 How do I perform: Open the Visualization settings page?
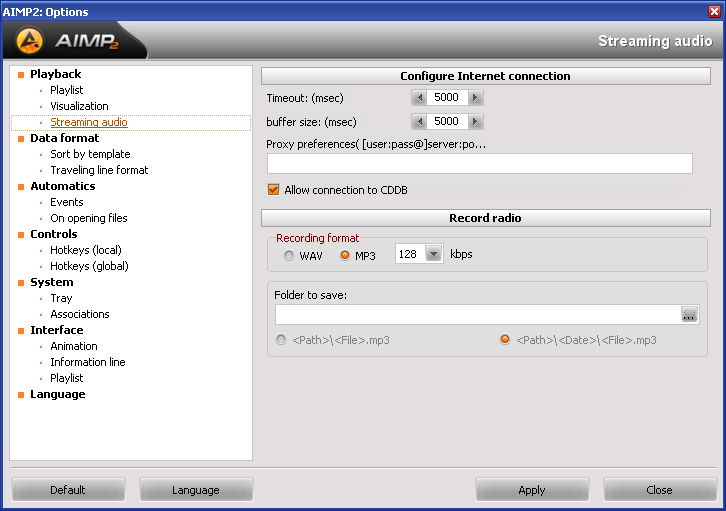(x=79, y=106)
